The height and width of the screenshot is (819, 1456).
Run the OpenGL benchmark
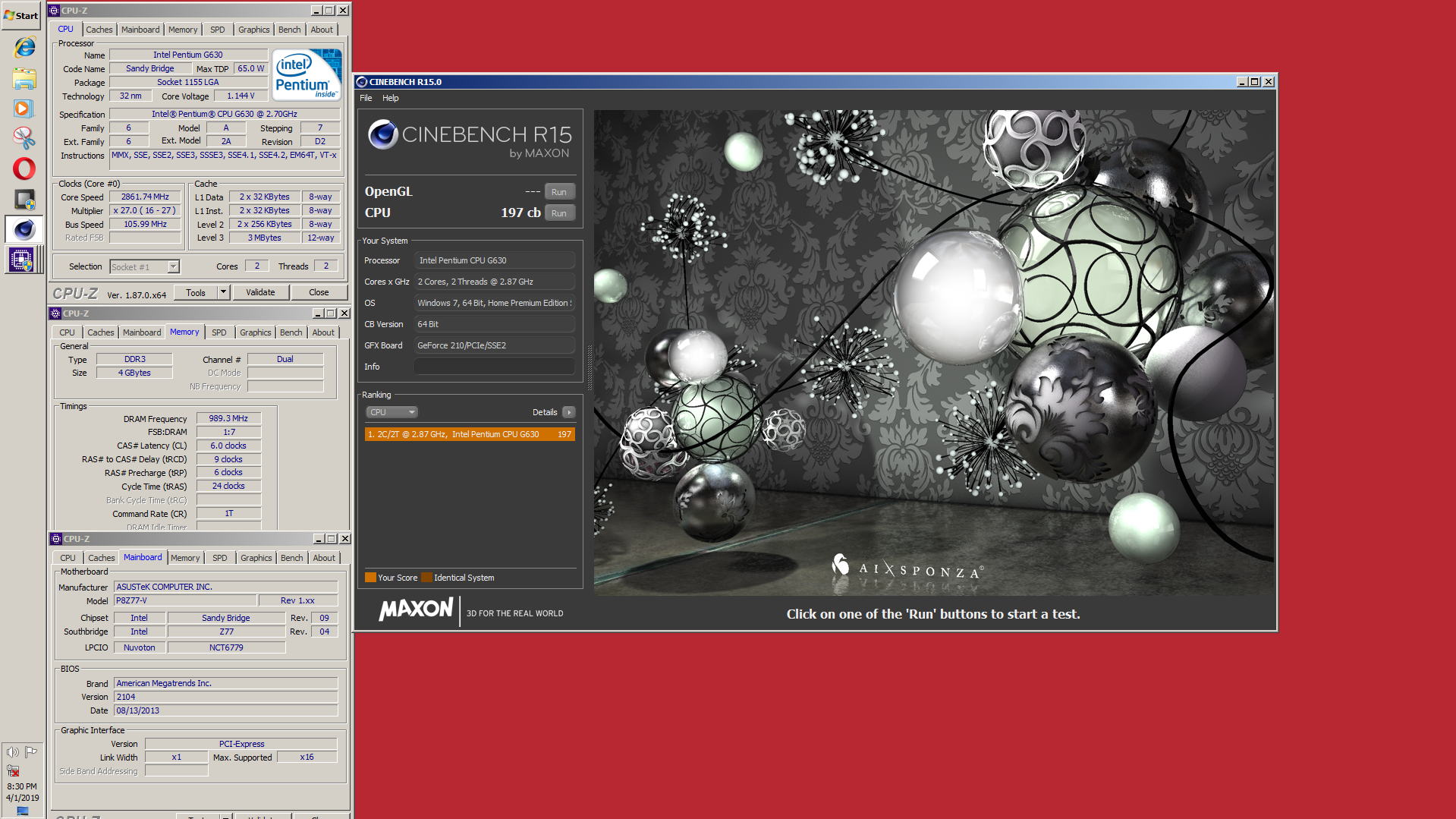(559, 192)
